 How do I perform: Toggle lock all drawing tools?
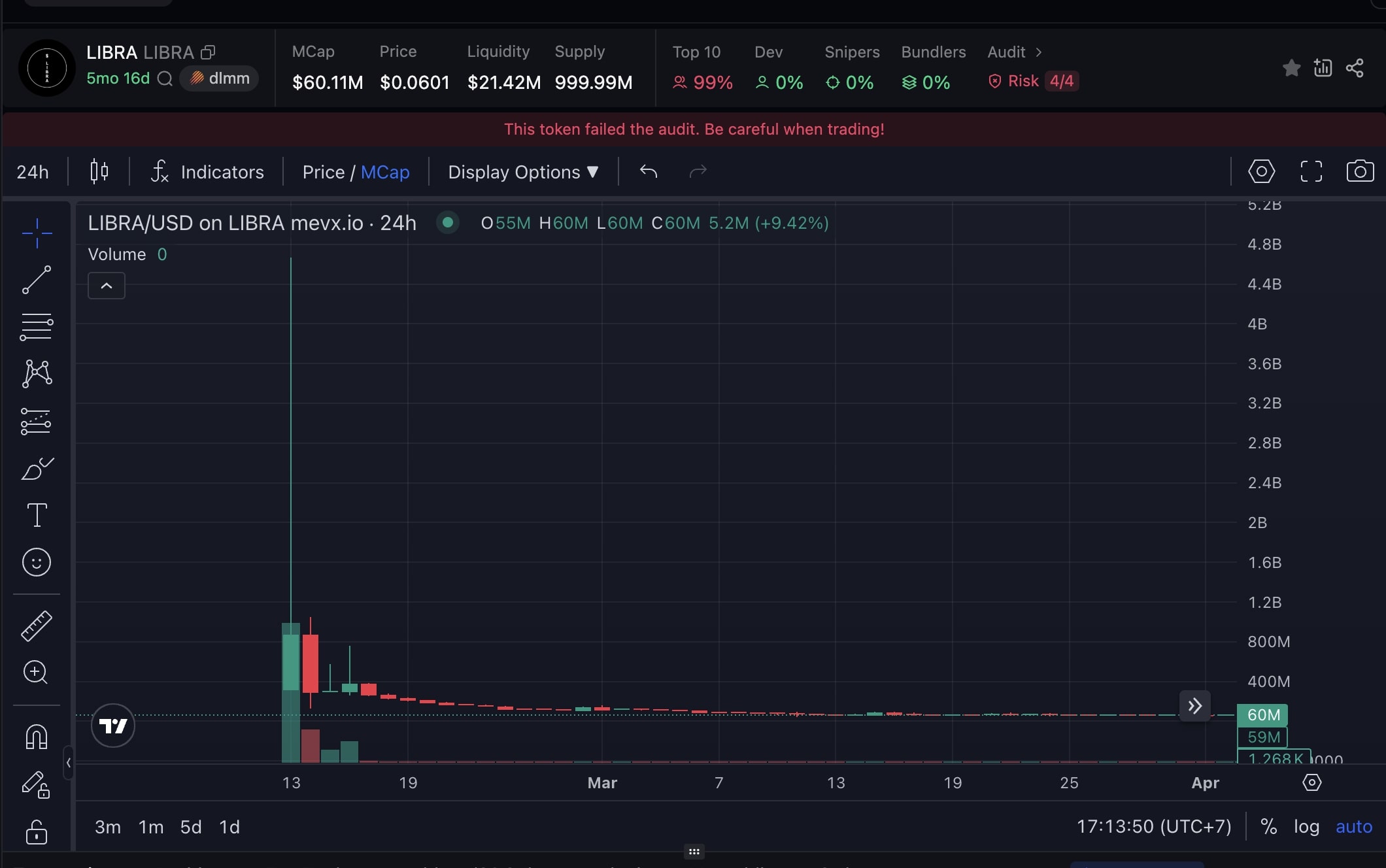click(37, 832)
